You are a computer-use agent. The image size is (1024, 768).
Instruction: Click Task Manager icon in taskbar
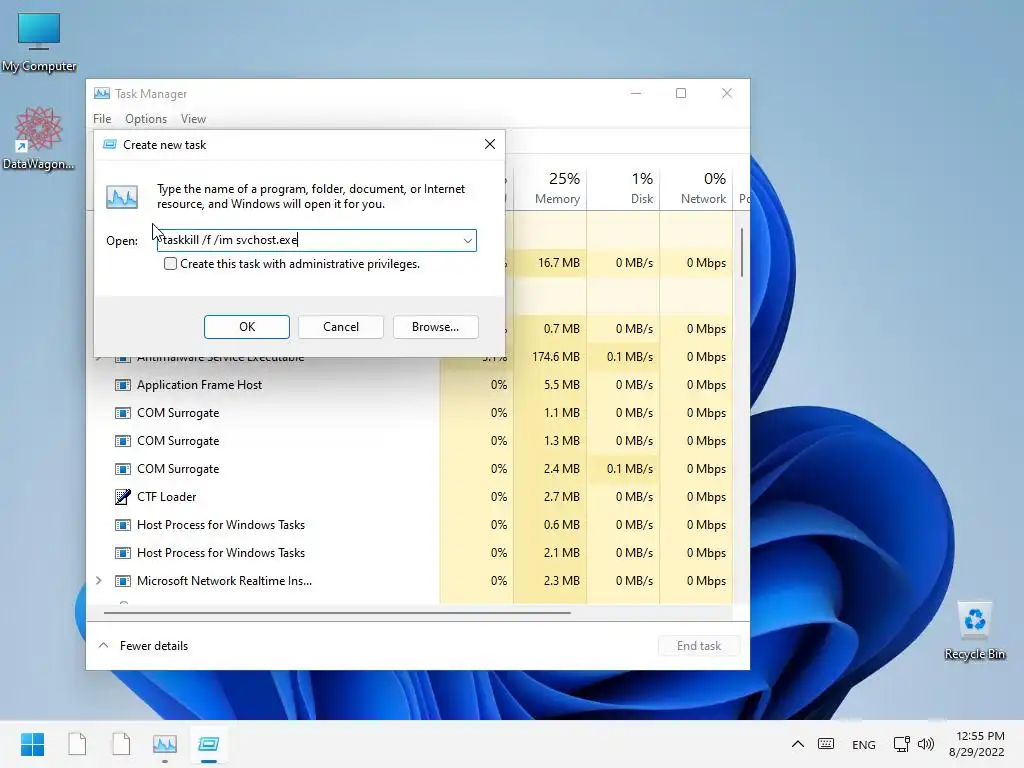coord(165,744)
